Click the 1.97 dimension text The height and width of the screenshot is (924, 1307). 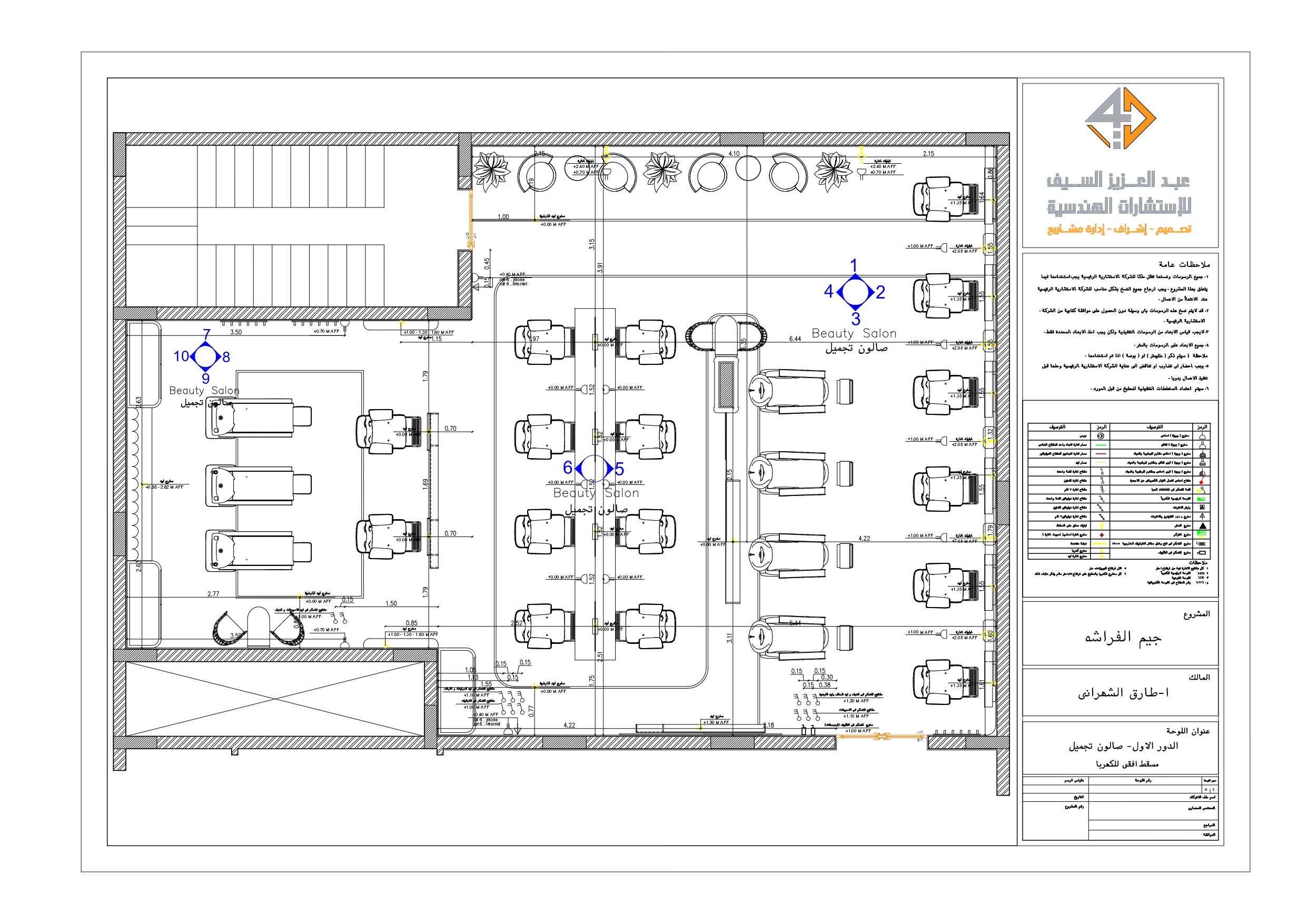tap(534, 339)
